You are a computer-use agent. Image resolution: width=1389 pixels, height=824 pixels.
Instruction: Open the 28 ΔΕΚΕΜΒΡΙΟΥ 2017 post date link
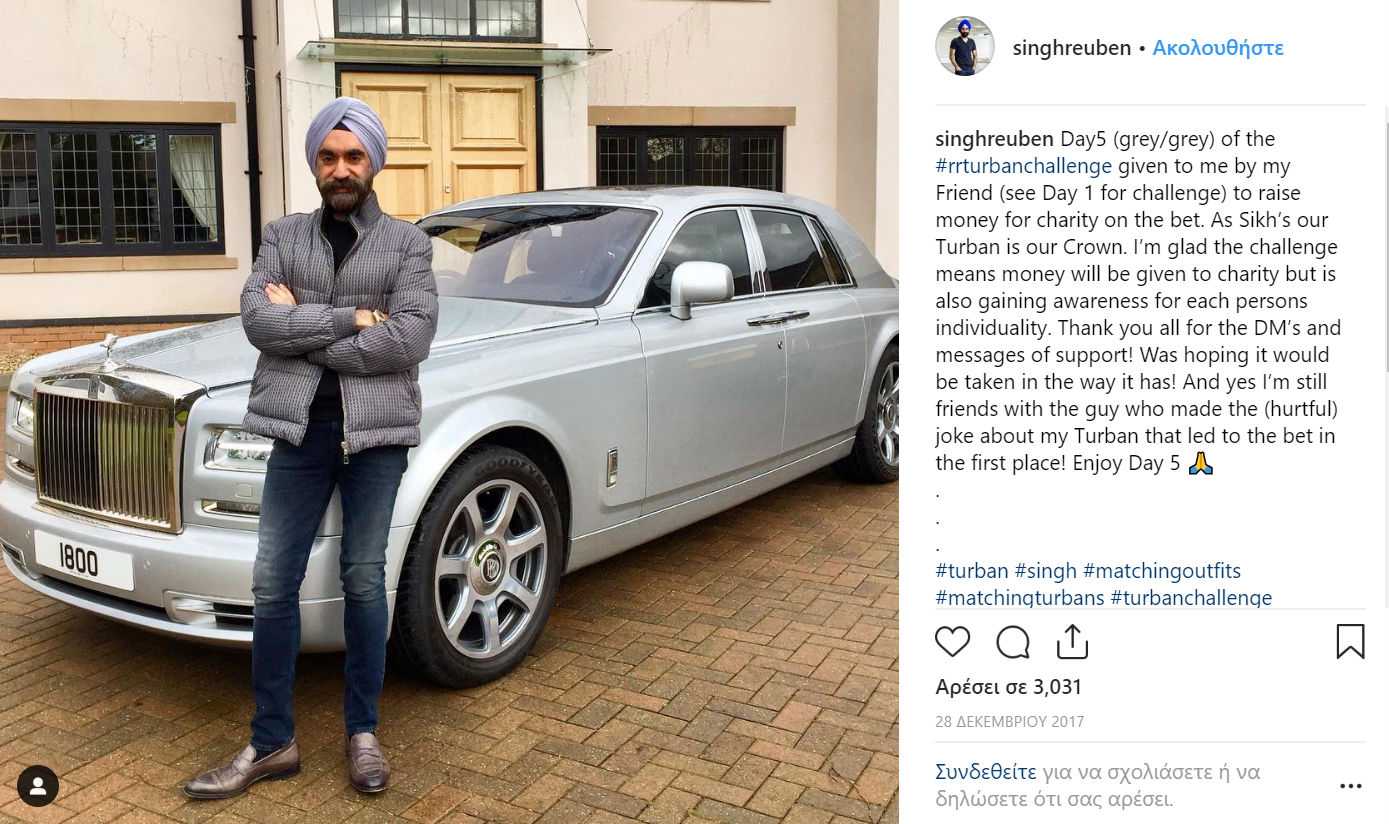pyautogui.click(x=1009, y=721)
